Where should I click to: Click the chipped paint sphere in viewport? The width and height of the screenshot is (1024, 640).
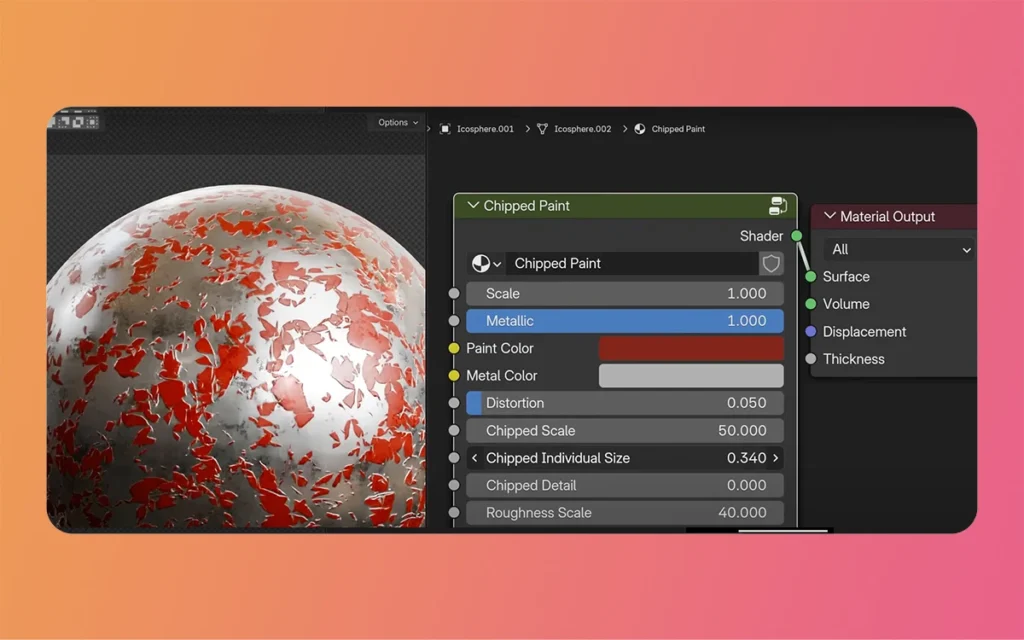(236, 356)
